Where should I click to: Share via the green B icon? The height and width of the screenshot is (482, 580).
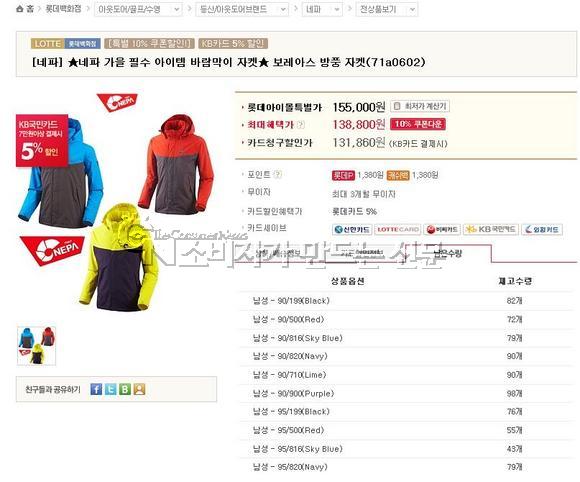[x=125, y=389]
